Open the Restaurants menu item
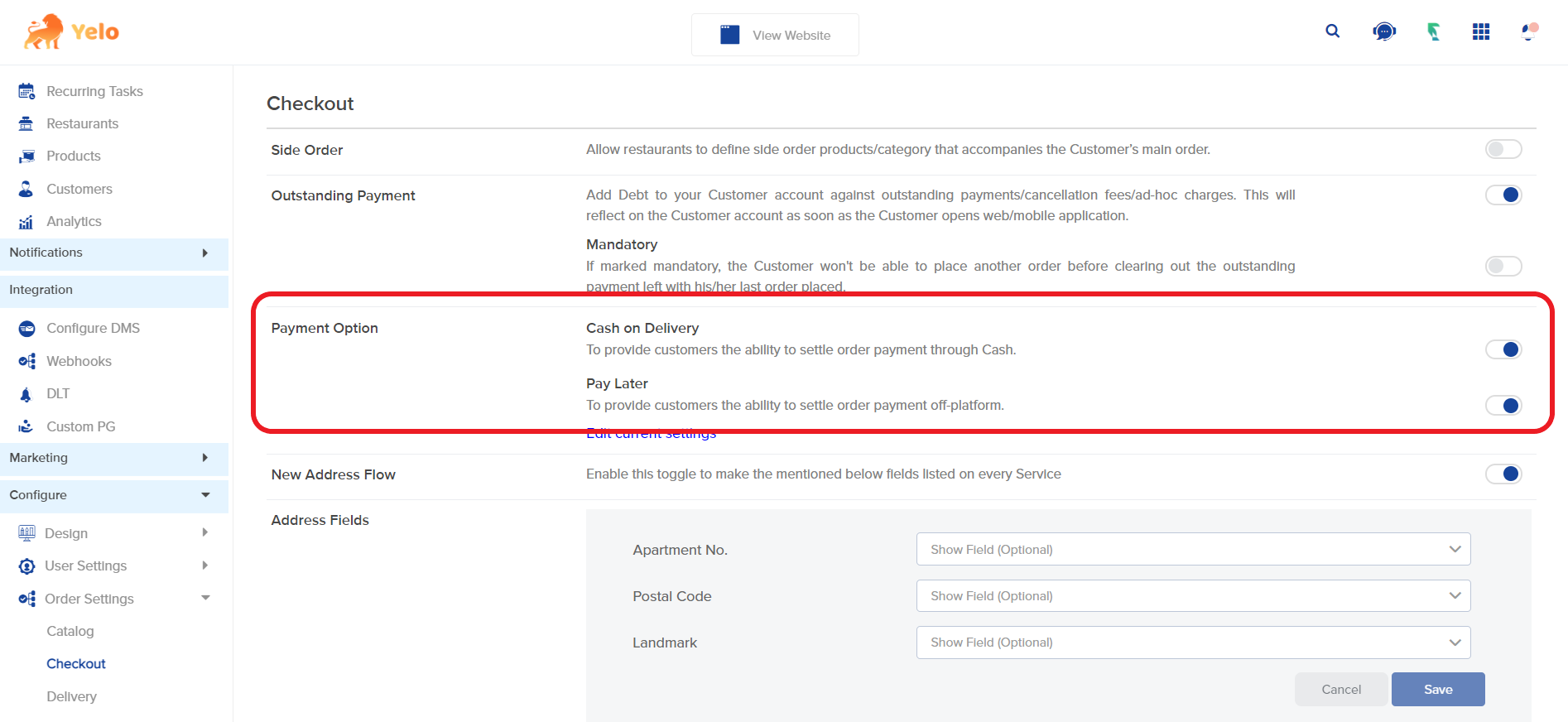 (x=82, y=123)
